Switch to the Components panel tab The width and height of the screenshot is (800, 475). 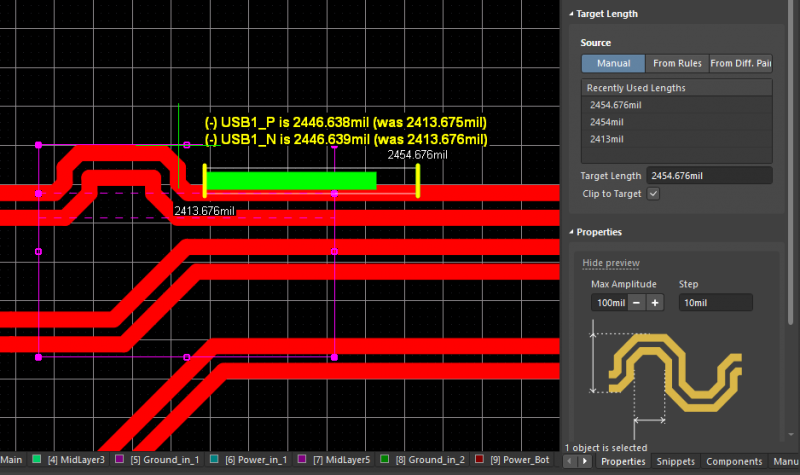(734, 461)
